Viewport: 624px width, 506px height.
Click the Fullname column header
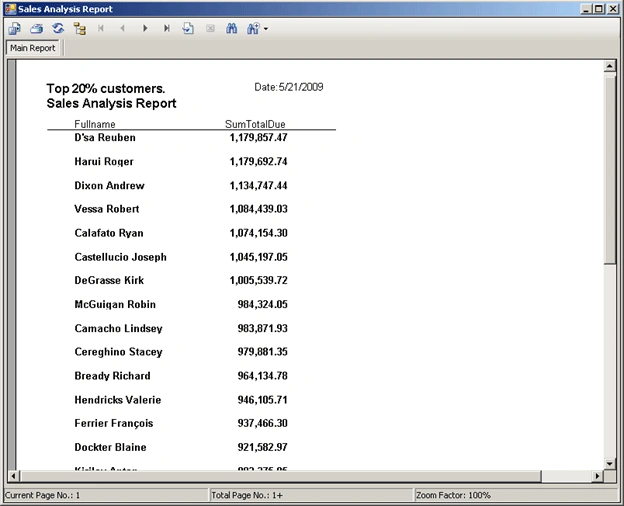(x=95, y=124)
